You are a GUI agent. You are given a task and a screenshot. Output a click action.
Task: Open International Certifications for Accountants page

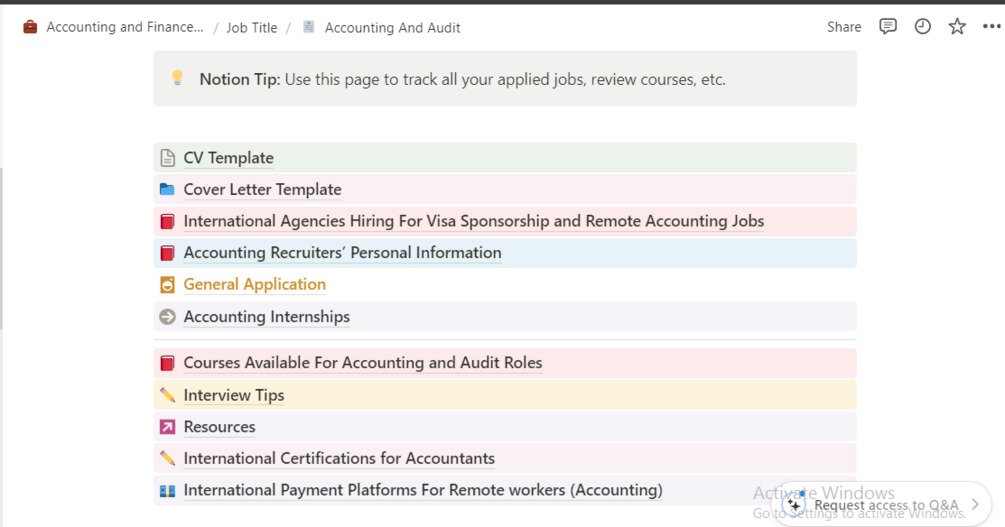click(339, 459)
